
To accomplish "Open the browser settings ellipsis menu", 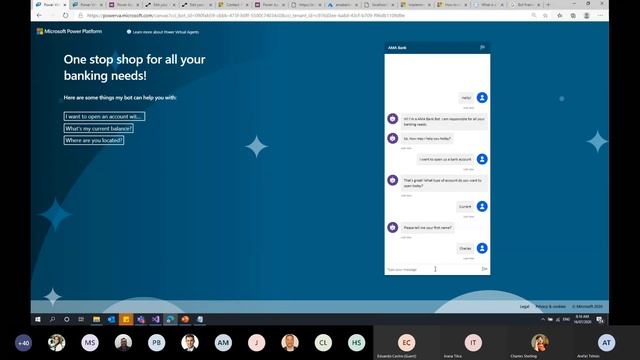I will pyautogui.click(x=600, y=16).
